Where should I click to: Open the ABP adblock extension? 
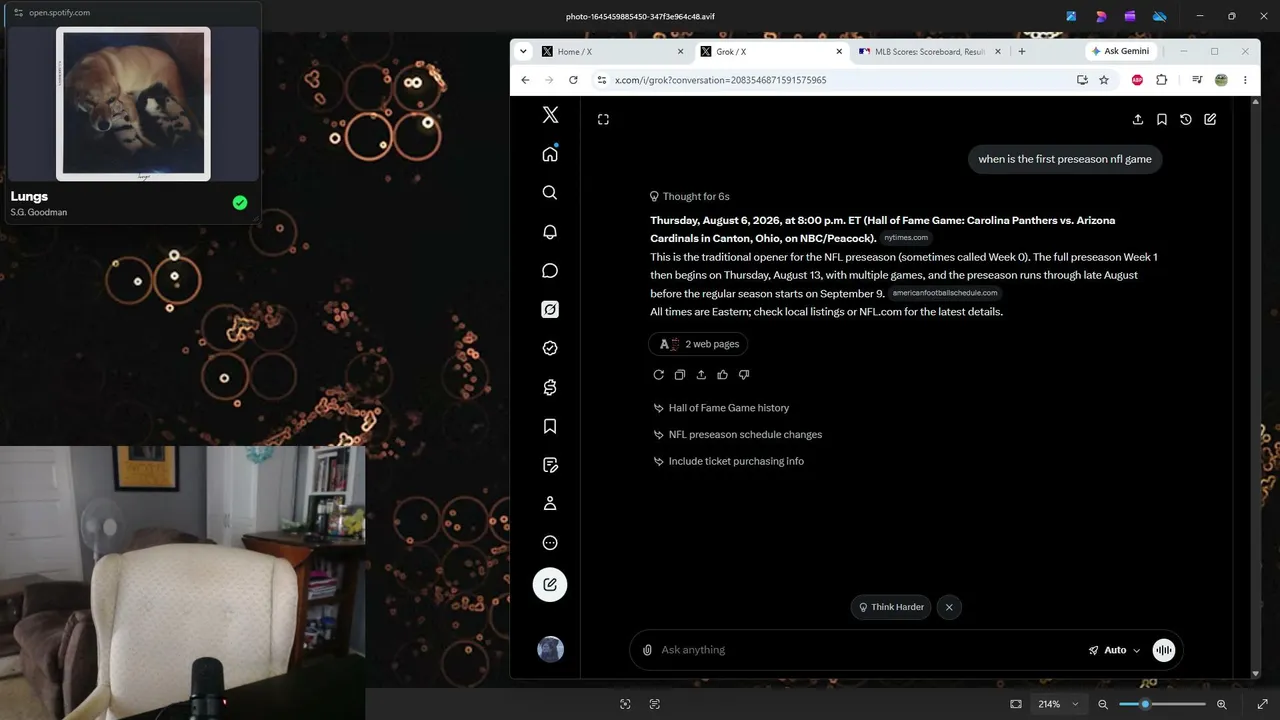1137,80
